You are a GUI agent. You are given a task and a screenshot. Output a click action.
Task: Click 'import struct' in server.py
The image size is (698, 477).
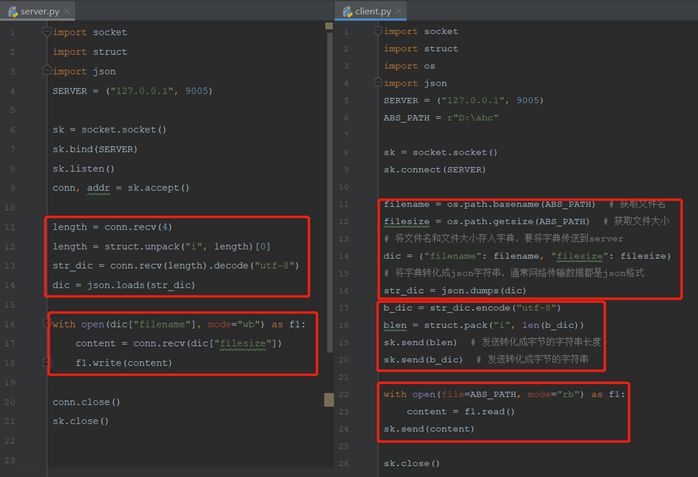pos(89,52)
